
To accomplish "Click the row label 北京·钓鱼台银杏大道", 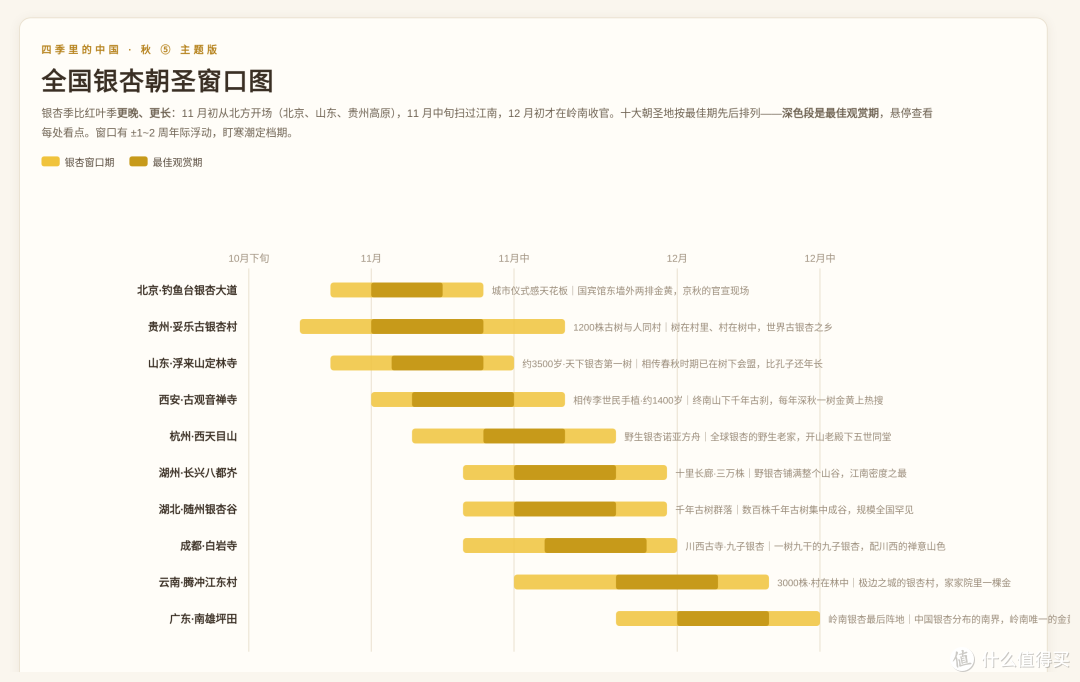I will (x=187, y=290).
